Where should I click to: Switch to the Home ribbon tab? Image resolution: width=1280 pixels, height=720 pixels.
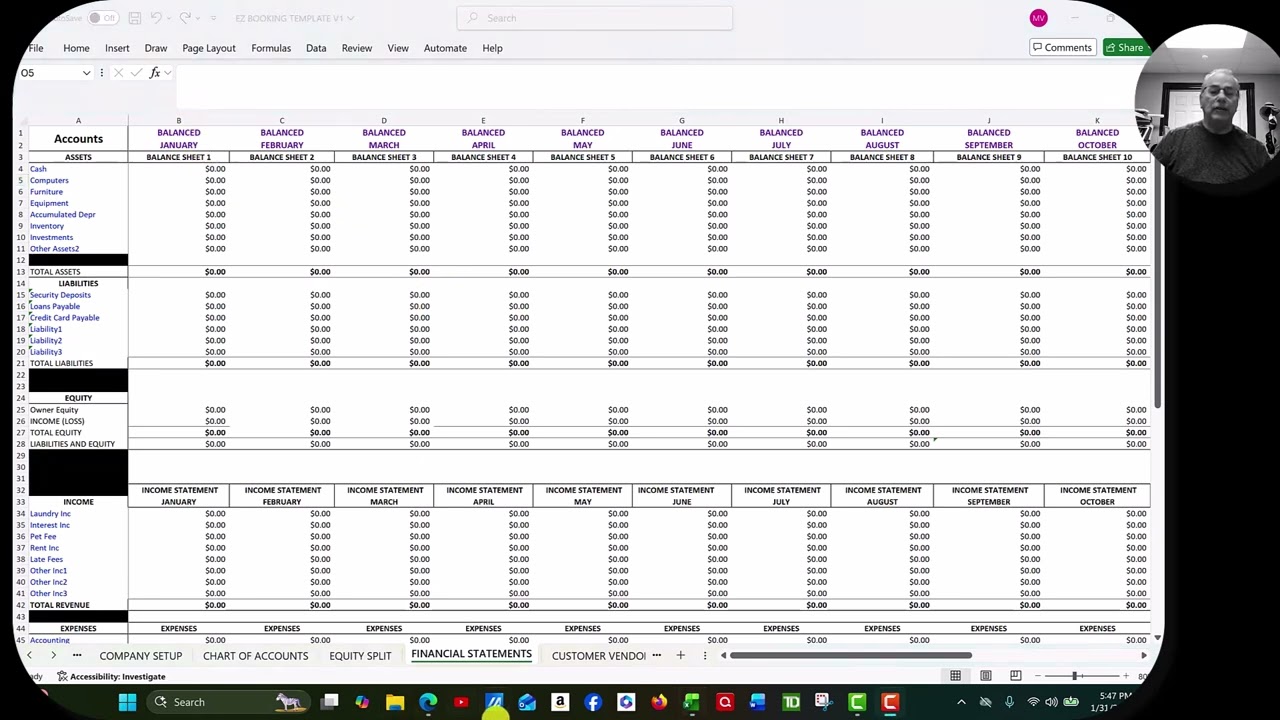[x=76, y=48]
